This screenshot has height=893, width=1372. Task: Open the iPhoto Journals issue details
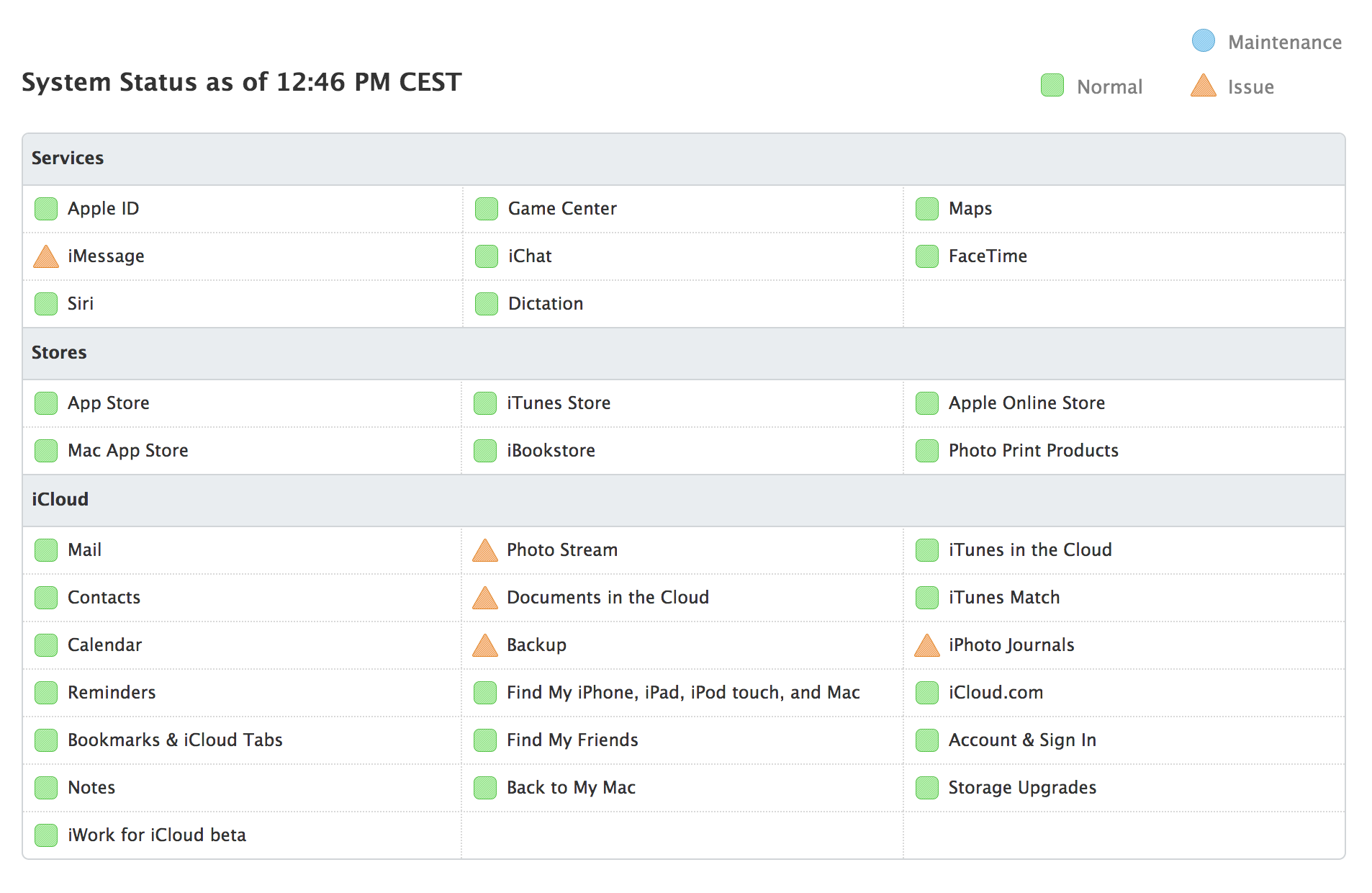pos(1011,645)
